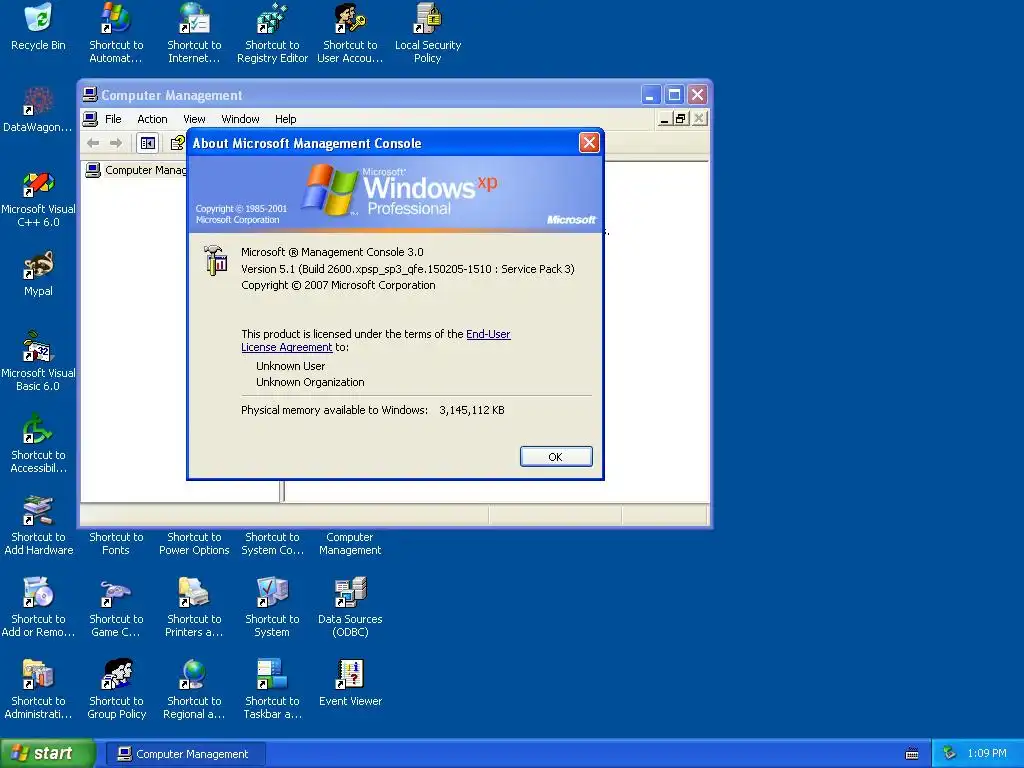
Task: Click the MMC system menu icon beside File
Action: point(90,119)
